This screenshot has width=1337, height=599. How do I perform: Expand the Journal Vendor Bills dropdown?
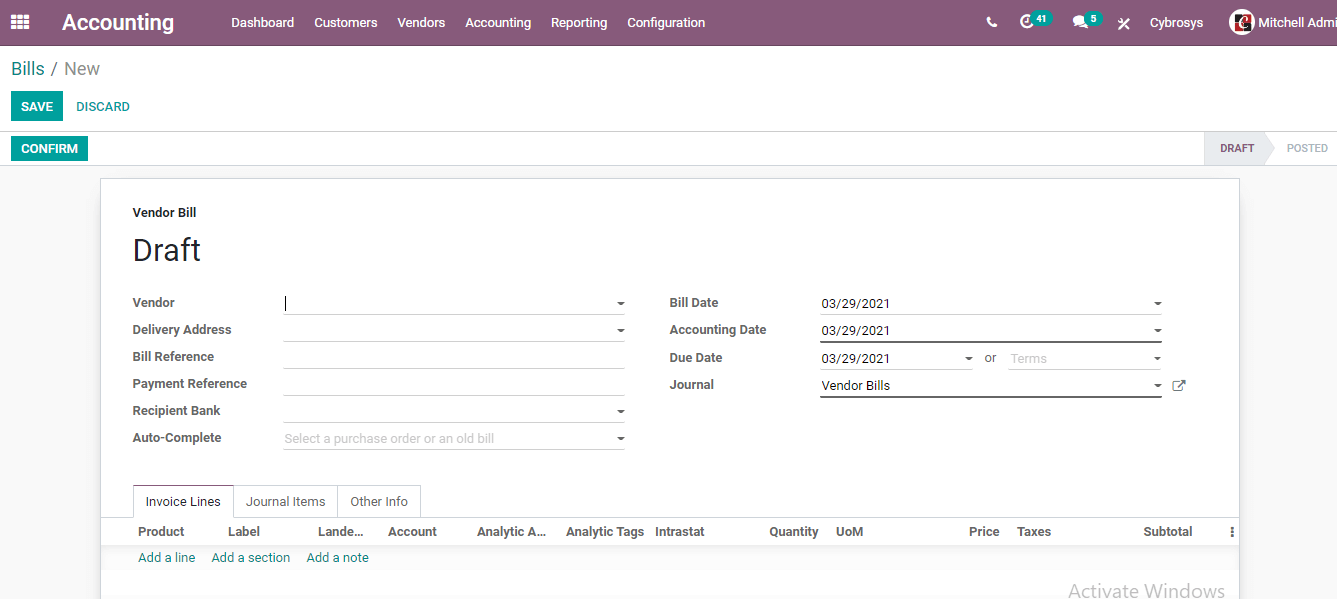click(1157, 385)
